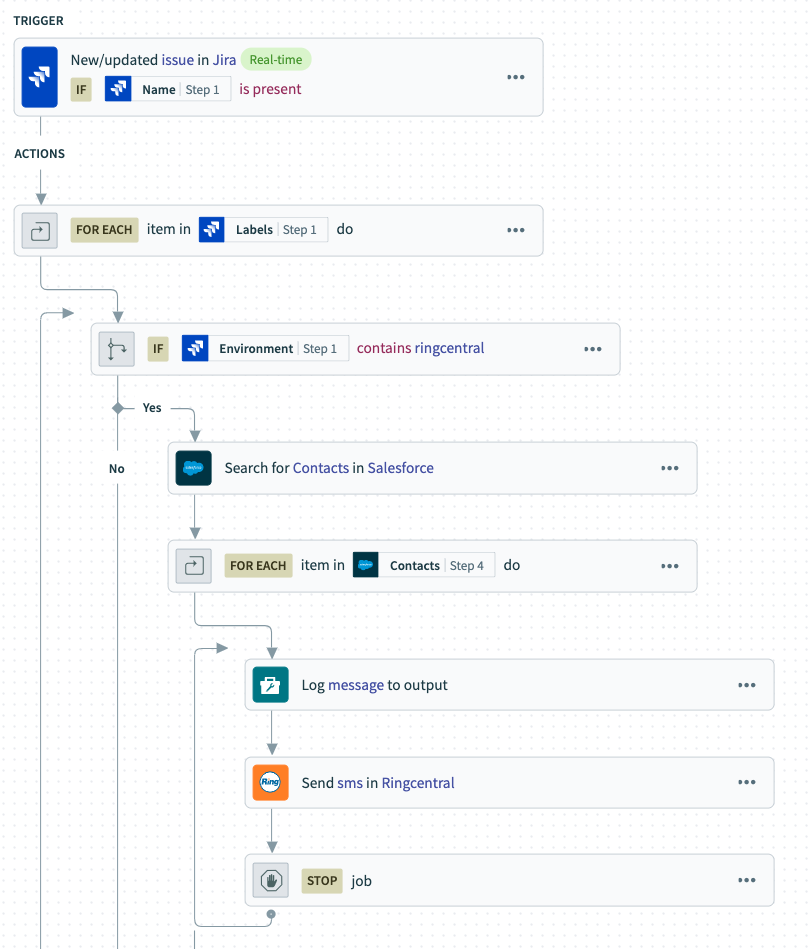This screenshot has width=810, height=949.
Task: Click the repeat loop icon for Contacts
Action: [x=194, y=566]
